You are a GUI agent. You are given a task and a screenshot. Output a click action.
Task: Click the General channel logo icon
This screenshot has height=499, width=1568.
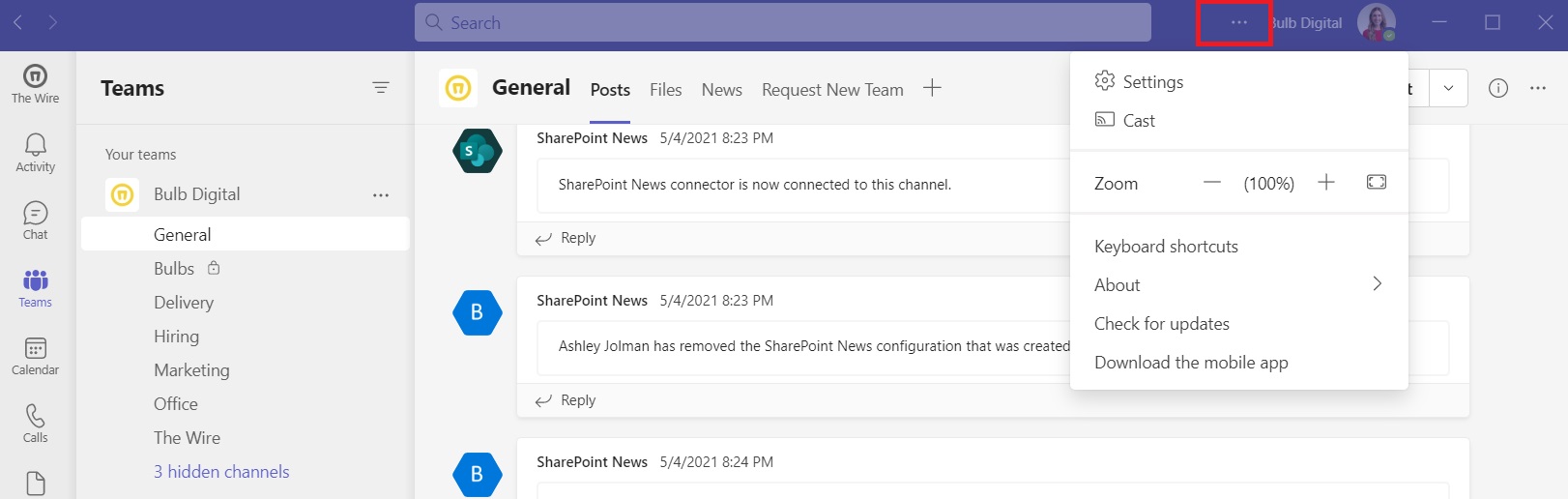tap(458, 88)
